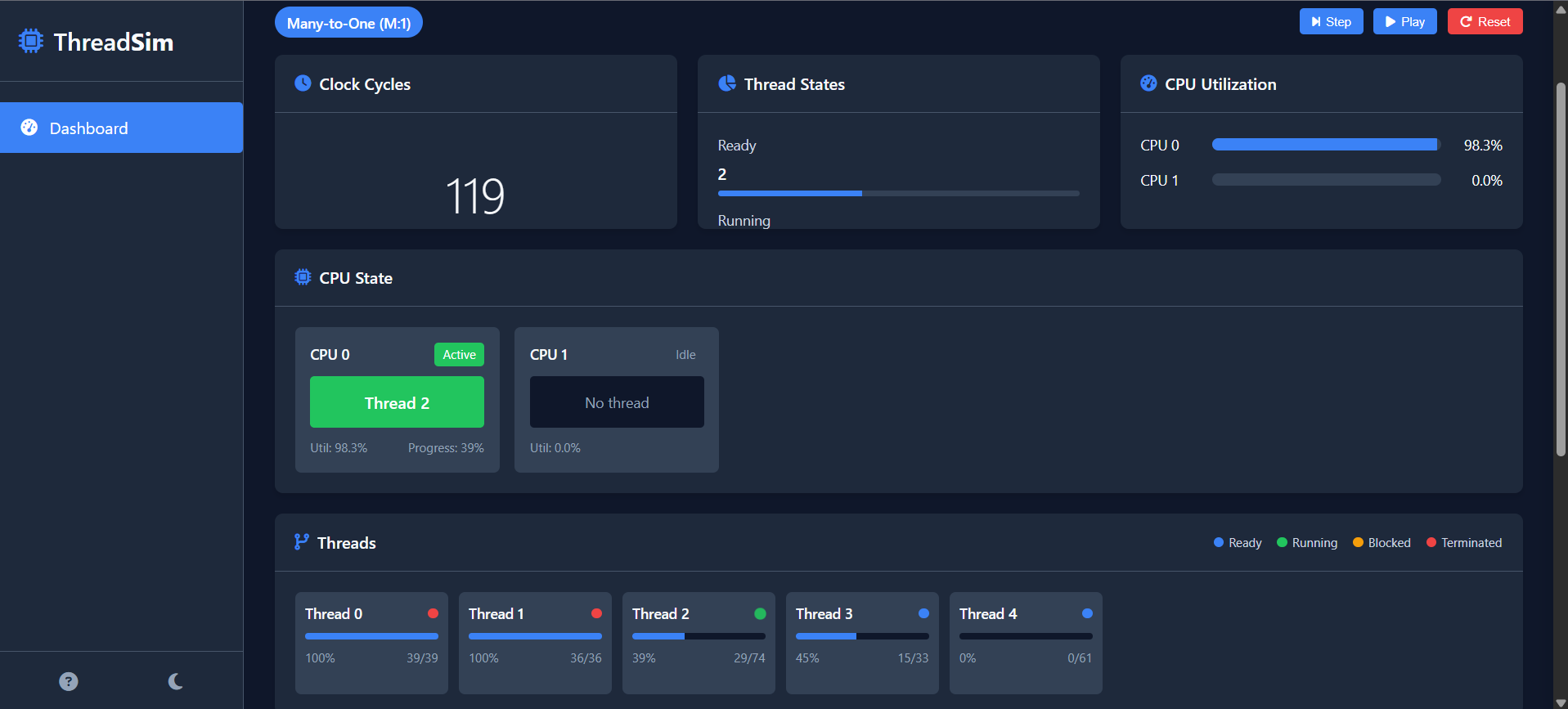Click the Reset button
Screen dimensions: 1568x709
tap(1485, 21)
